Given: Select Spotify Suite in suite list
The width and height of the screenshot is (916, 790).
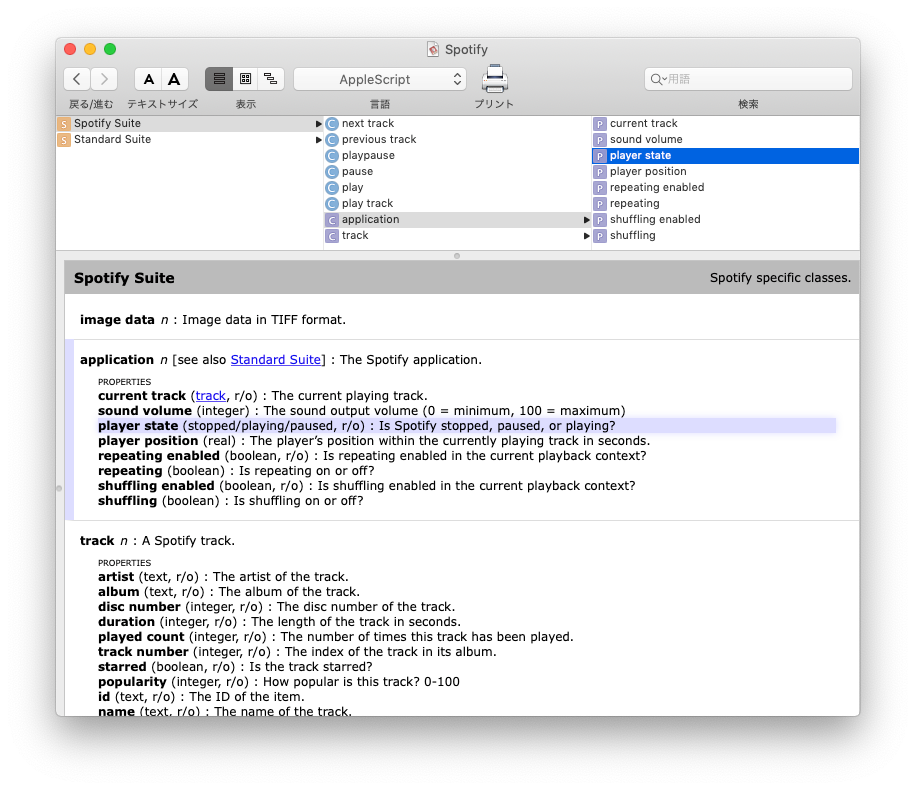Looking at the screenshot, I should (x=190, y=123).
